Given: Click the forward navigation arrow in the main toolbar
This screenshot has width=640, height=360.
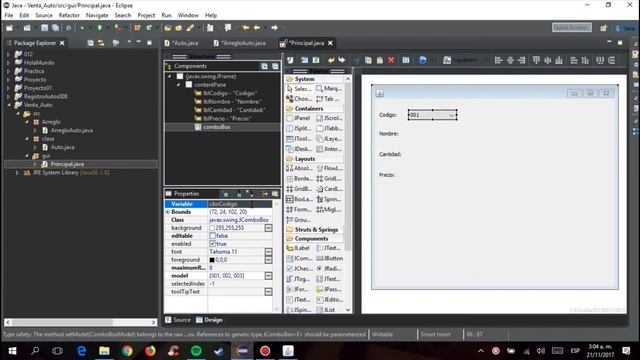Looking at the screenshot, I should click(x=274, y=27).
